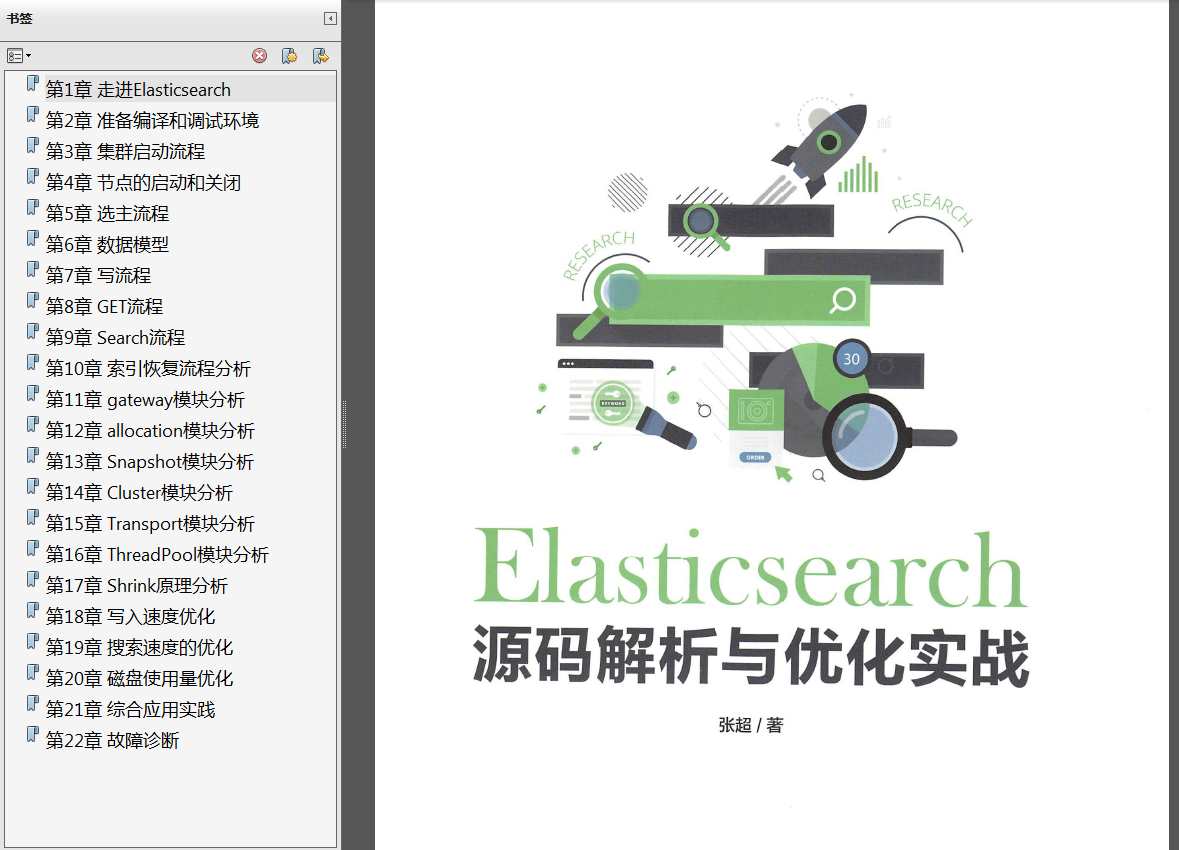Open the bookmark options dropdown menu
Viewport: 1179px width, 850px height.
point(19,56)
